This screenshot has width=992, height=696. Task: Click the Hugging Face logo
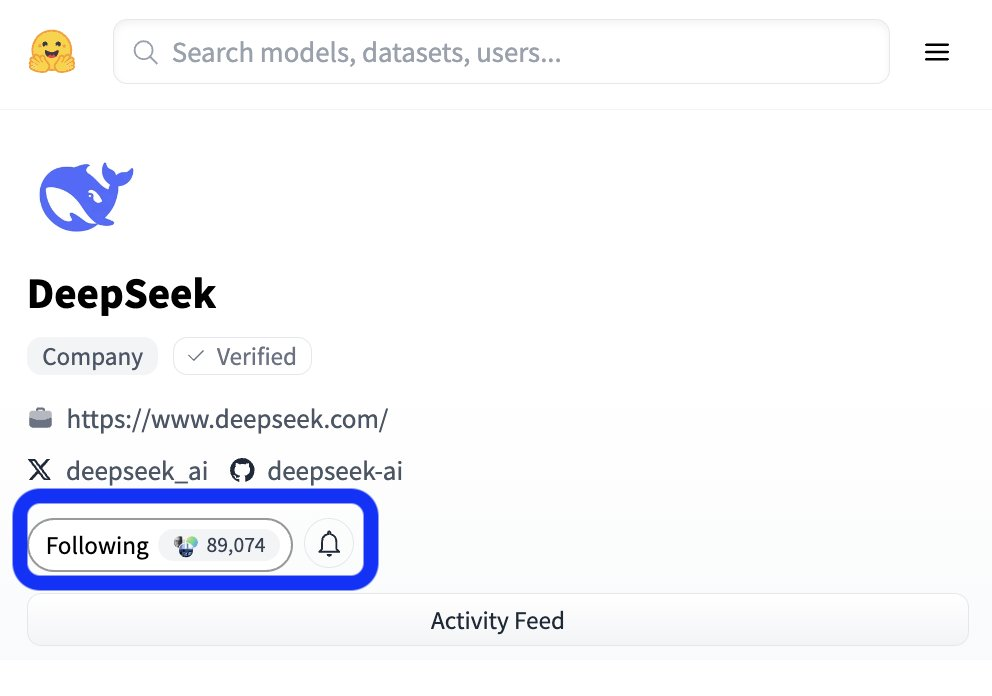pos(51,52)
